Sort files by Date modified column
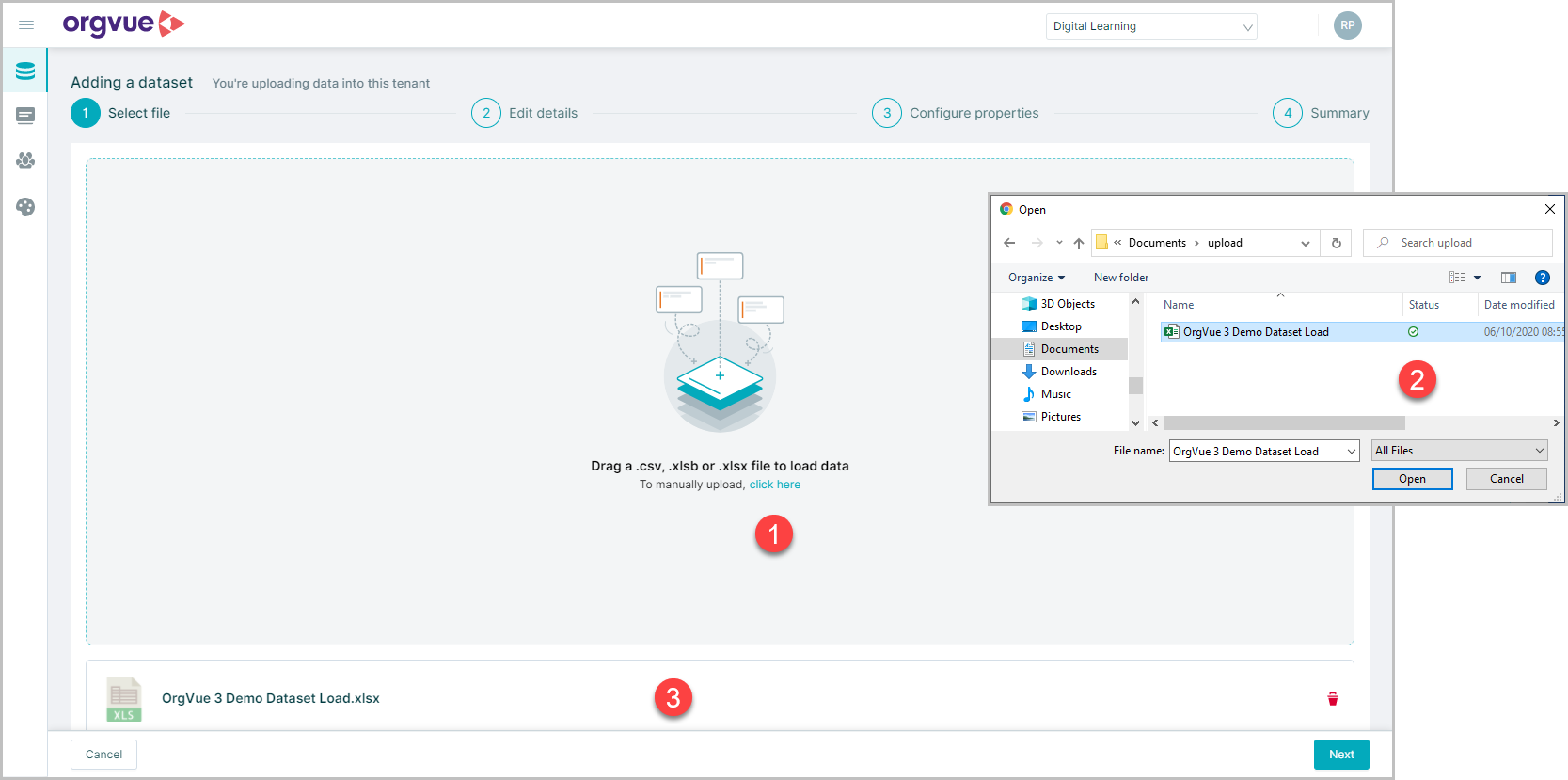Screen dimensions: 1568x780 pos(1520,305)
